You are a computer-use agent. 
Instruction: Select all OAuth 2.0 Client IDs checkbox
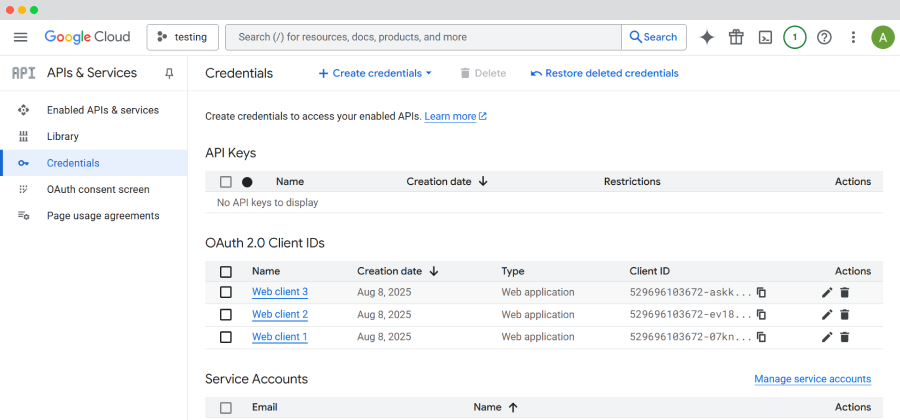pos(226,271)
